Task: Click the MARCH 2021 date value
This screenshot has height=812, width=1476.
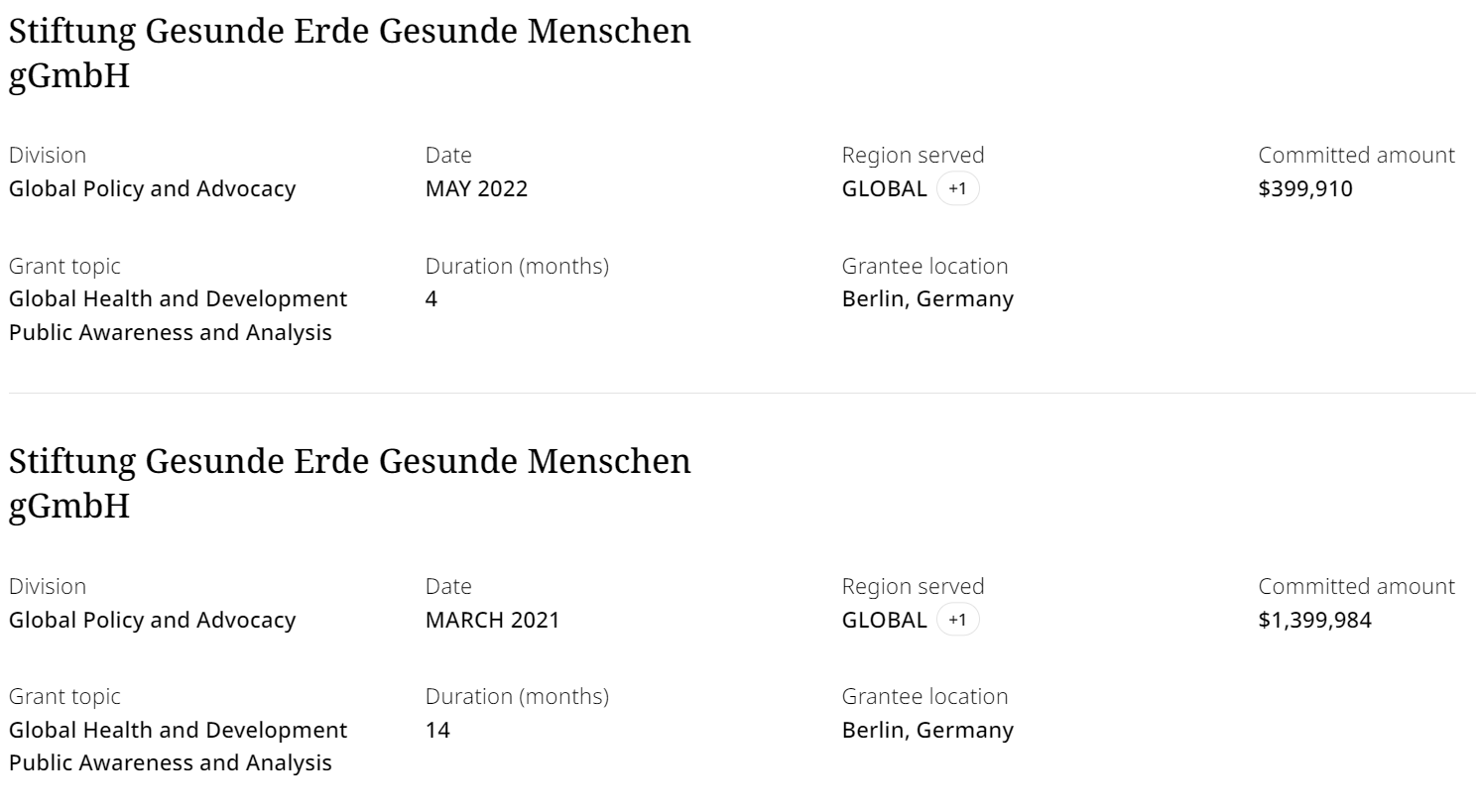Action: point(492,620)
